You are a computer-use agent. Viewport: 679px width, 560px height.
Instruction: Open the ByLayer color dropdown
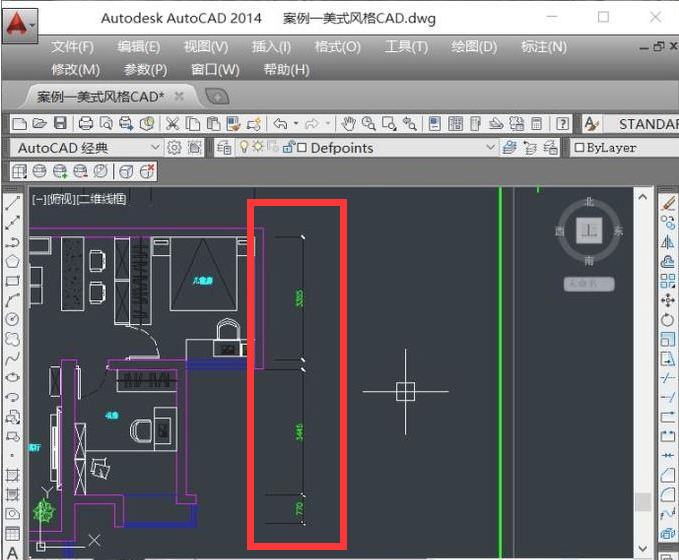click(620, 148)
